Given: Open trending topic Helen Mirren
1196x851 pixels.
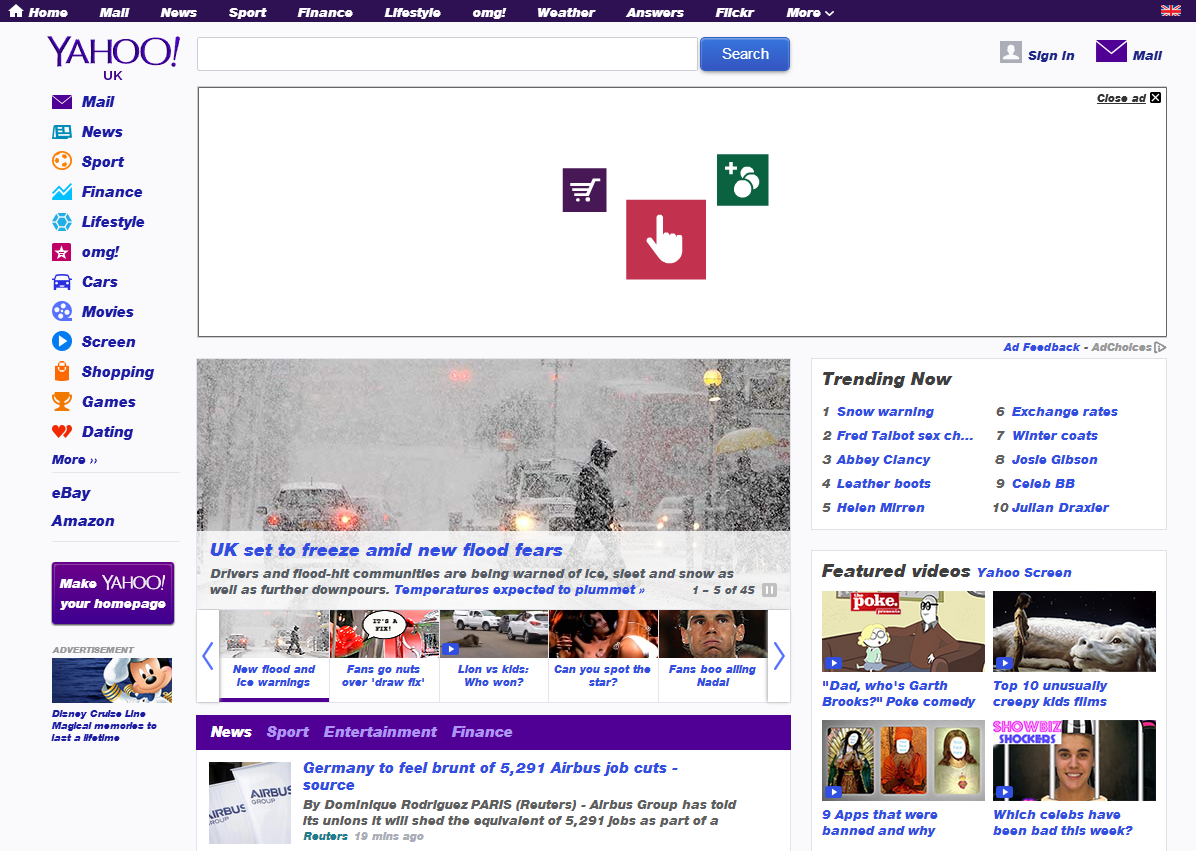Looking at the screenshot, I should 880,508.
